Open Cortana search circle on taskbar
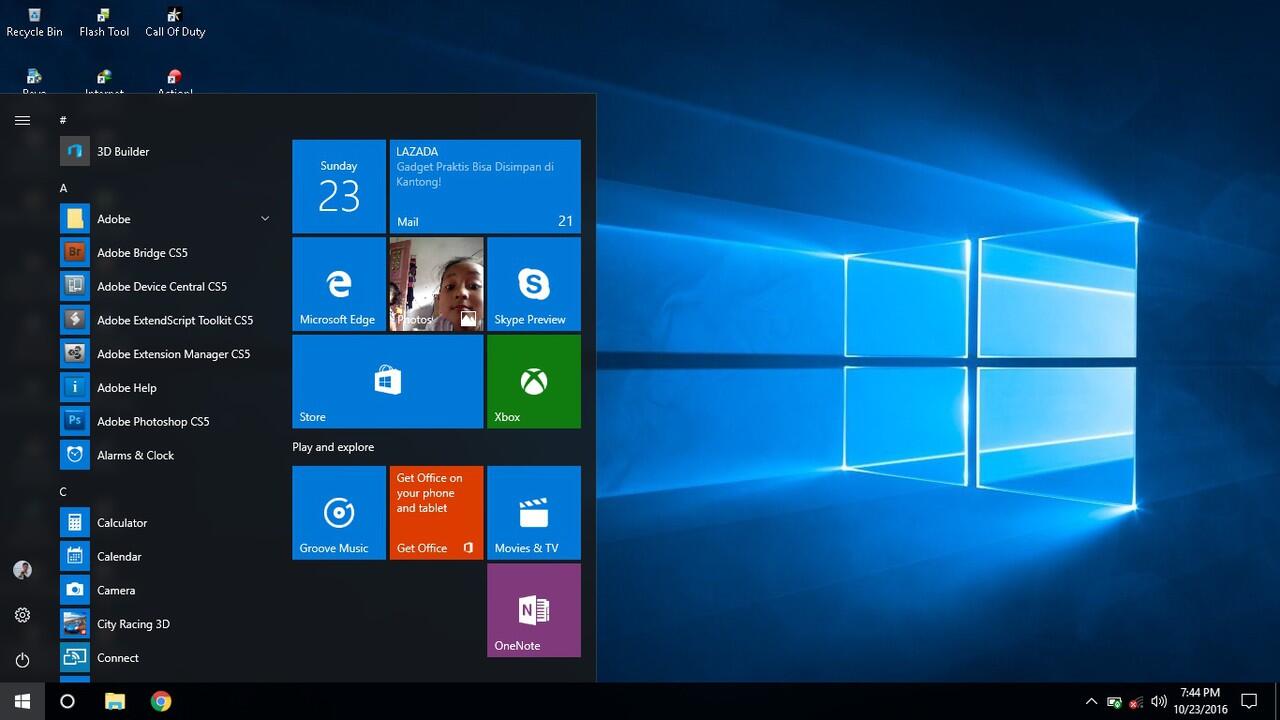The image size is (1280, 720). pos(67,701)
